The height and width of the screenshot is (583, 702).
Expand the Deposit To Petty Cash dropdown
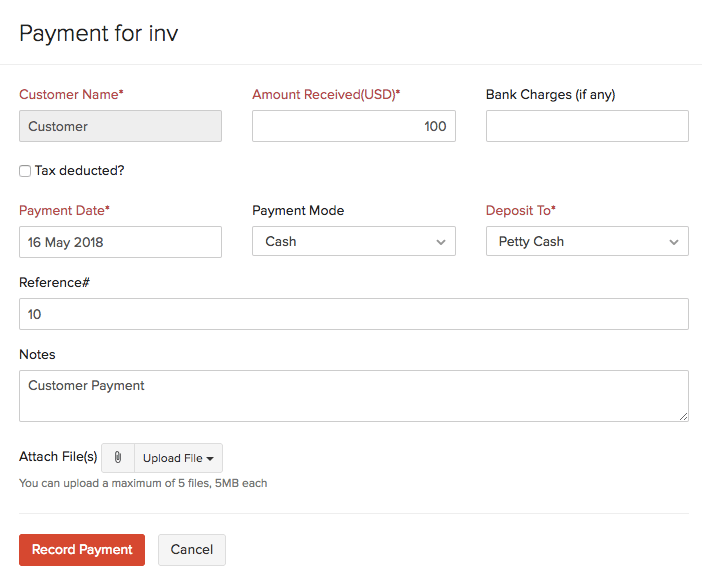click(587, 241)
